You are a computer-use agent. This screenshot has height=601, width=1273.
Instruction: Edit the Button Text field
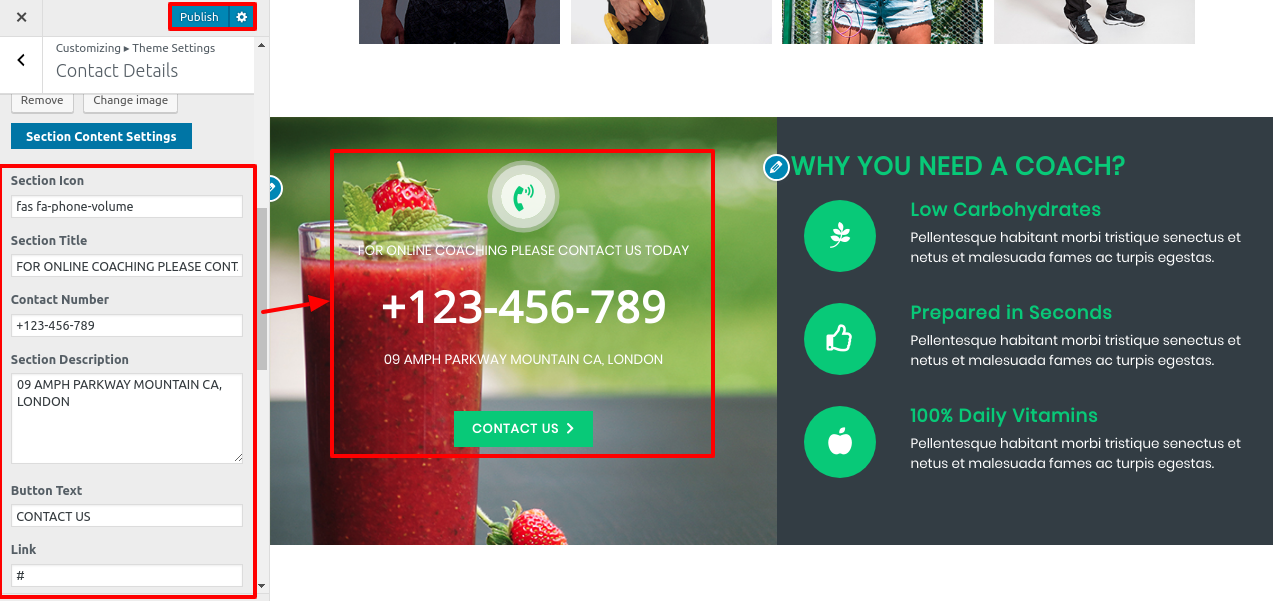(127, 516)
